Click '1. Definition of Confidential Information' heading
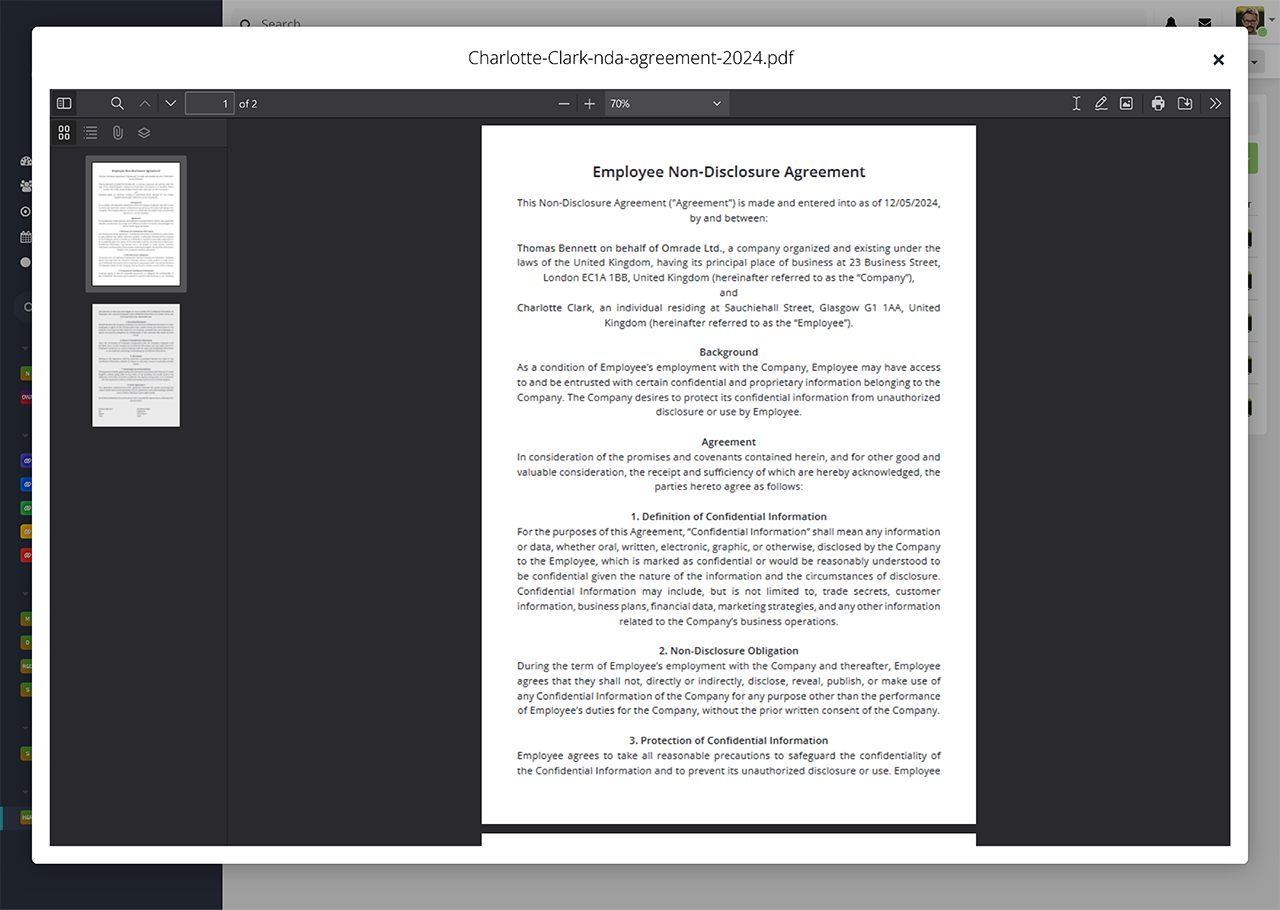The image size is (1280, 910). pos(729,517)
